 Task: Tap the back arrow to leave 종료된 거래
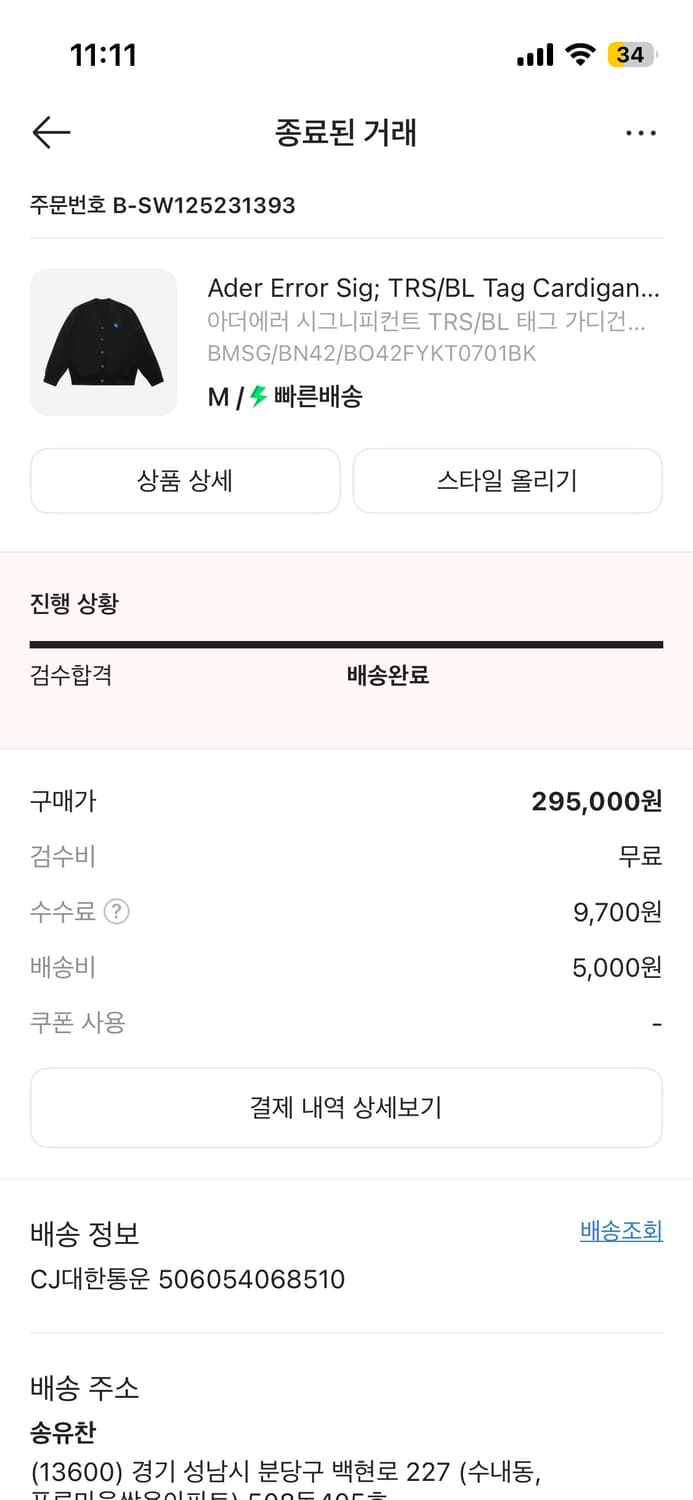coord(50,132)
